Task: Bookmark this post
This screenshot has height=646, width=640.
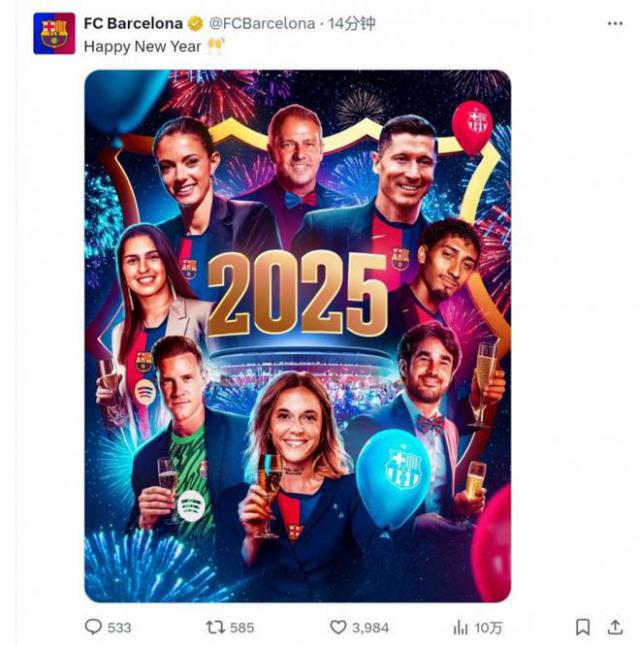Action: coord(582,627)
